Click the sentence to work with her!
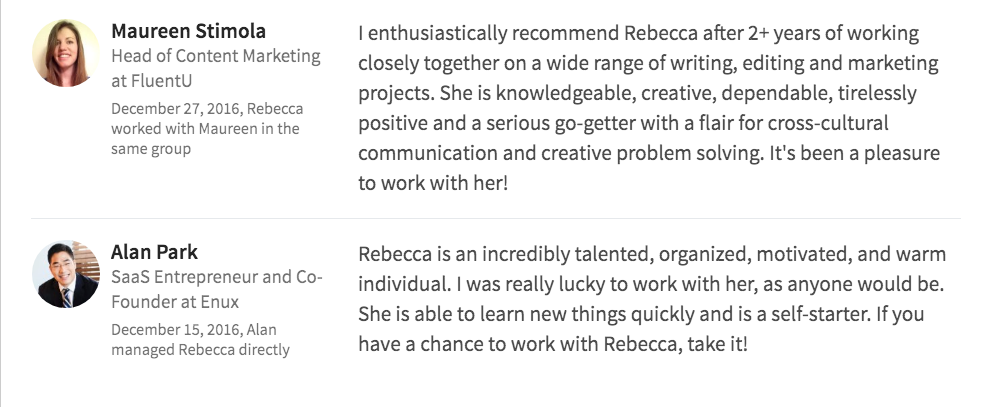 432,184
